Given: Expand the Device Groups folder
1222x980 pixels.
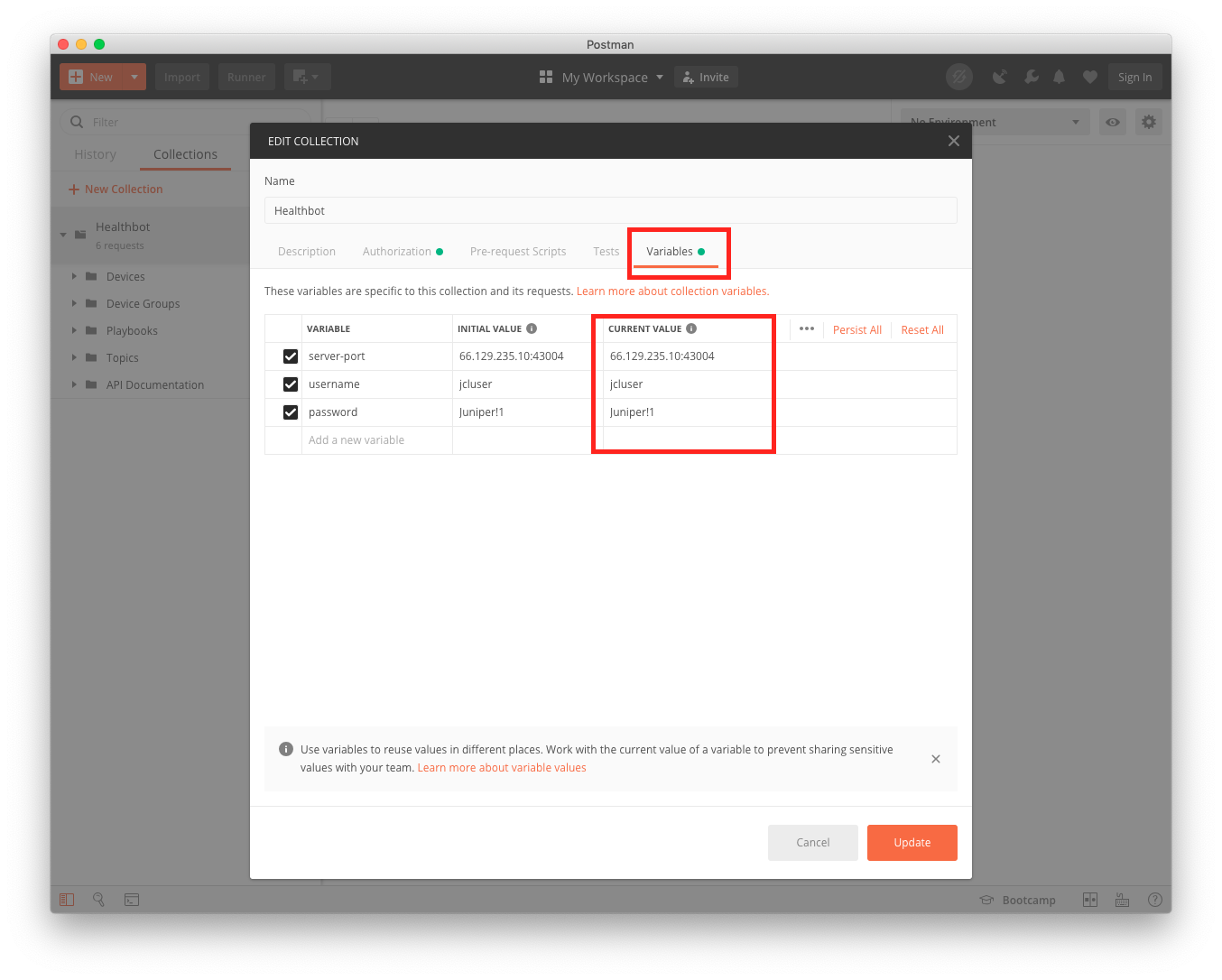Looking at the screenshot, I should point(74,303).
